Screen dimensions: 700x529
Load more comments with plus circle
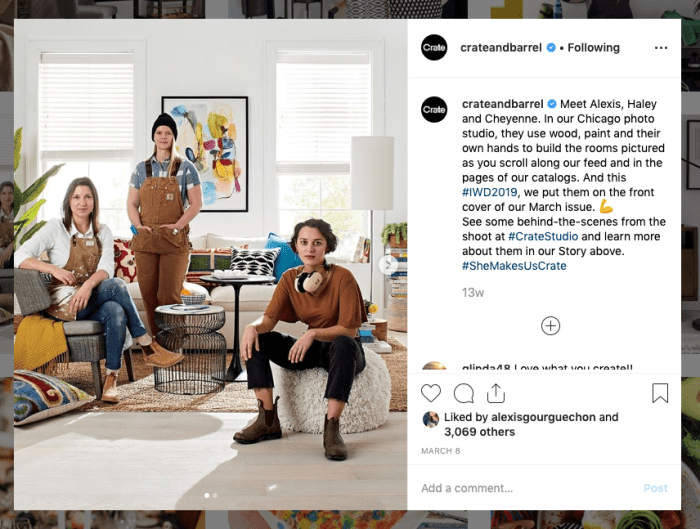550,326
